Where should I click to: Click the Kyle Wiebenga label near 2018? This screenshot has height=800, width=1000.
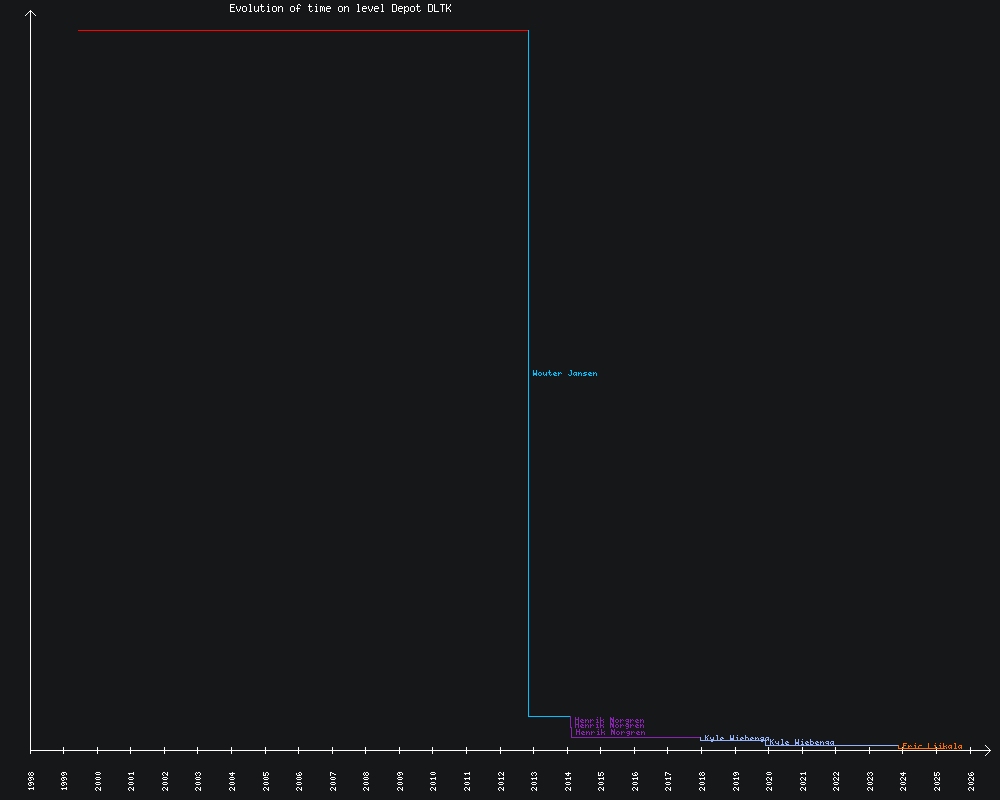point(737,738)
